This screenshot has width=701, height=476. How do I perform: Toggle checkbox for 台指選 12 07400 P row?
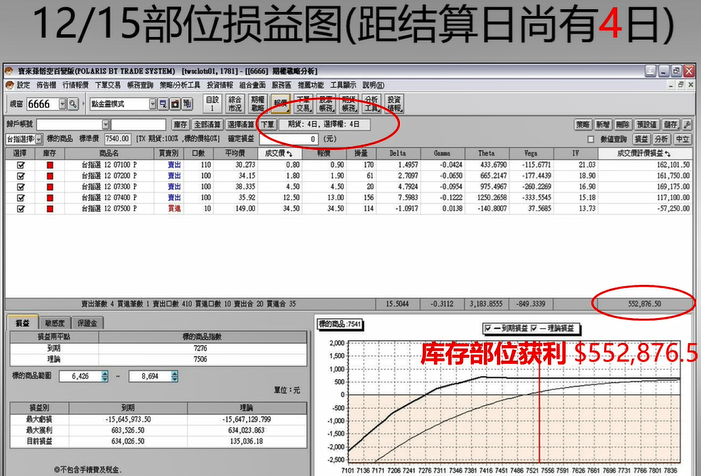pos(21,198)
